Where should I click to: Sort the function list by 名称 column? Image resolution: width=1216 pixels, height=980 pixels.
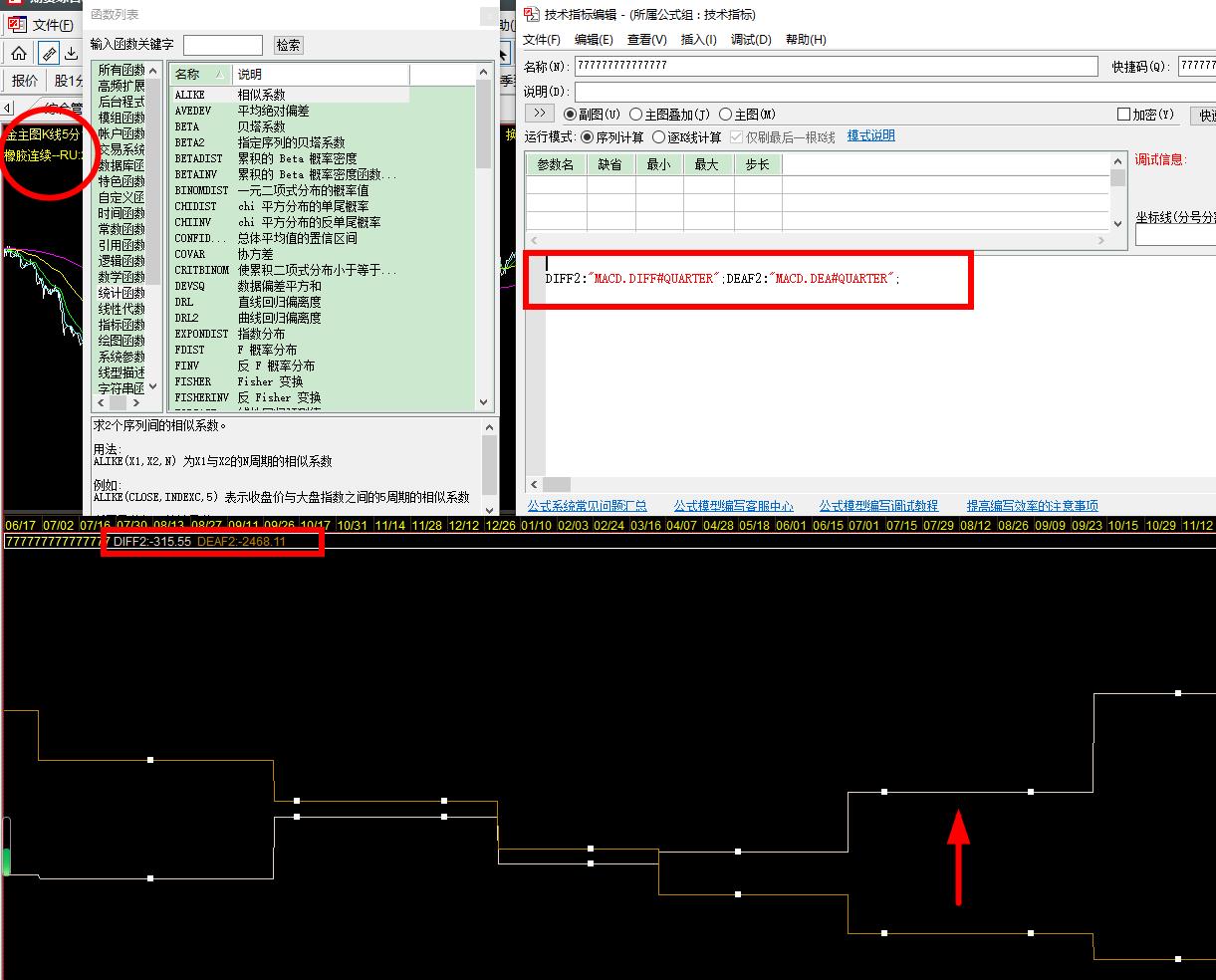[199, 75]
